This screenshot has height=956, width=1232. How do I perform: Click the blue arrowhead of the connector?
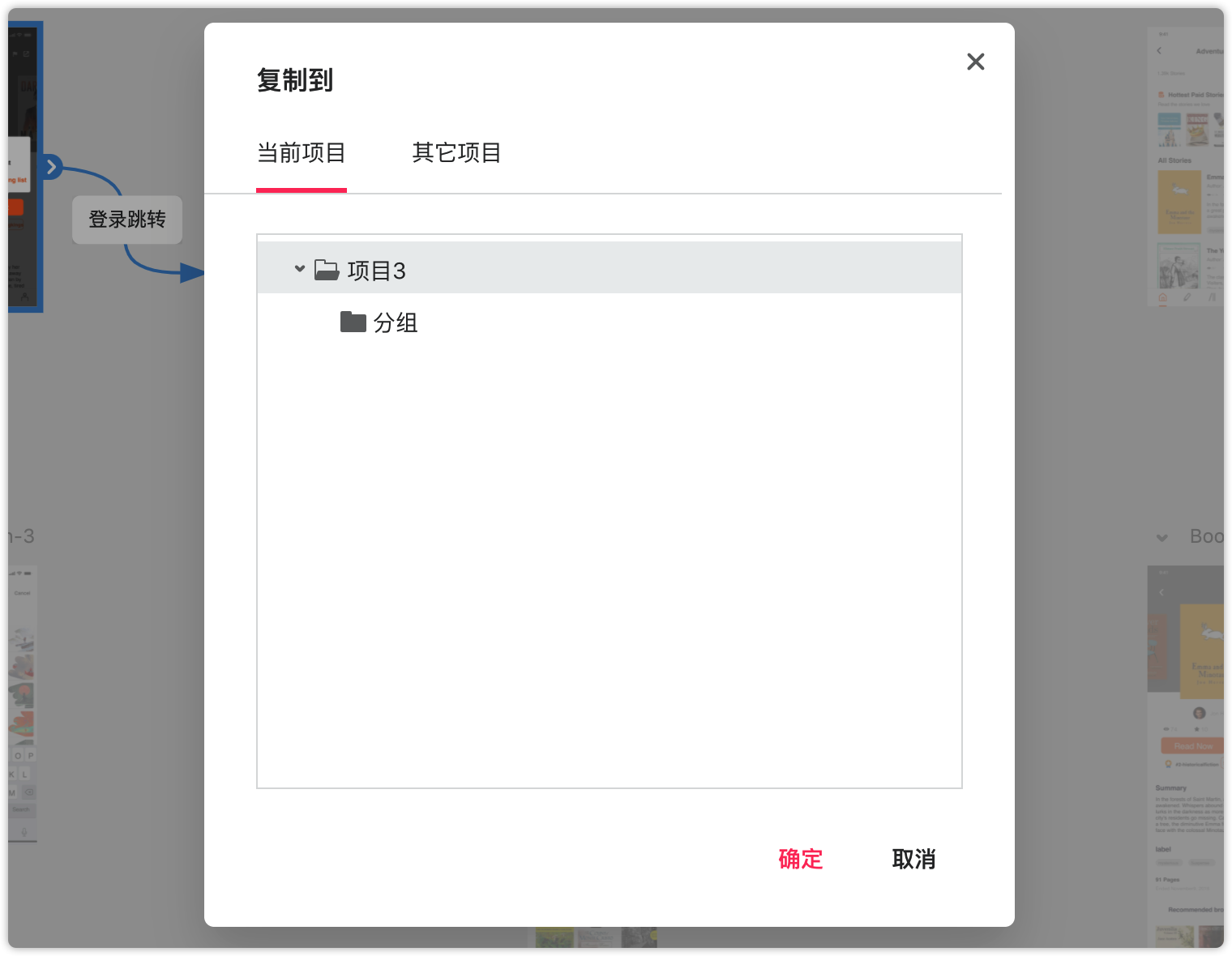tap(191, 273)
